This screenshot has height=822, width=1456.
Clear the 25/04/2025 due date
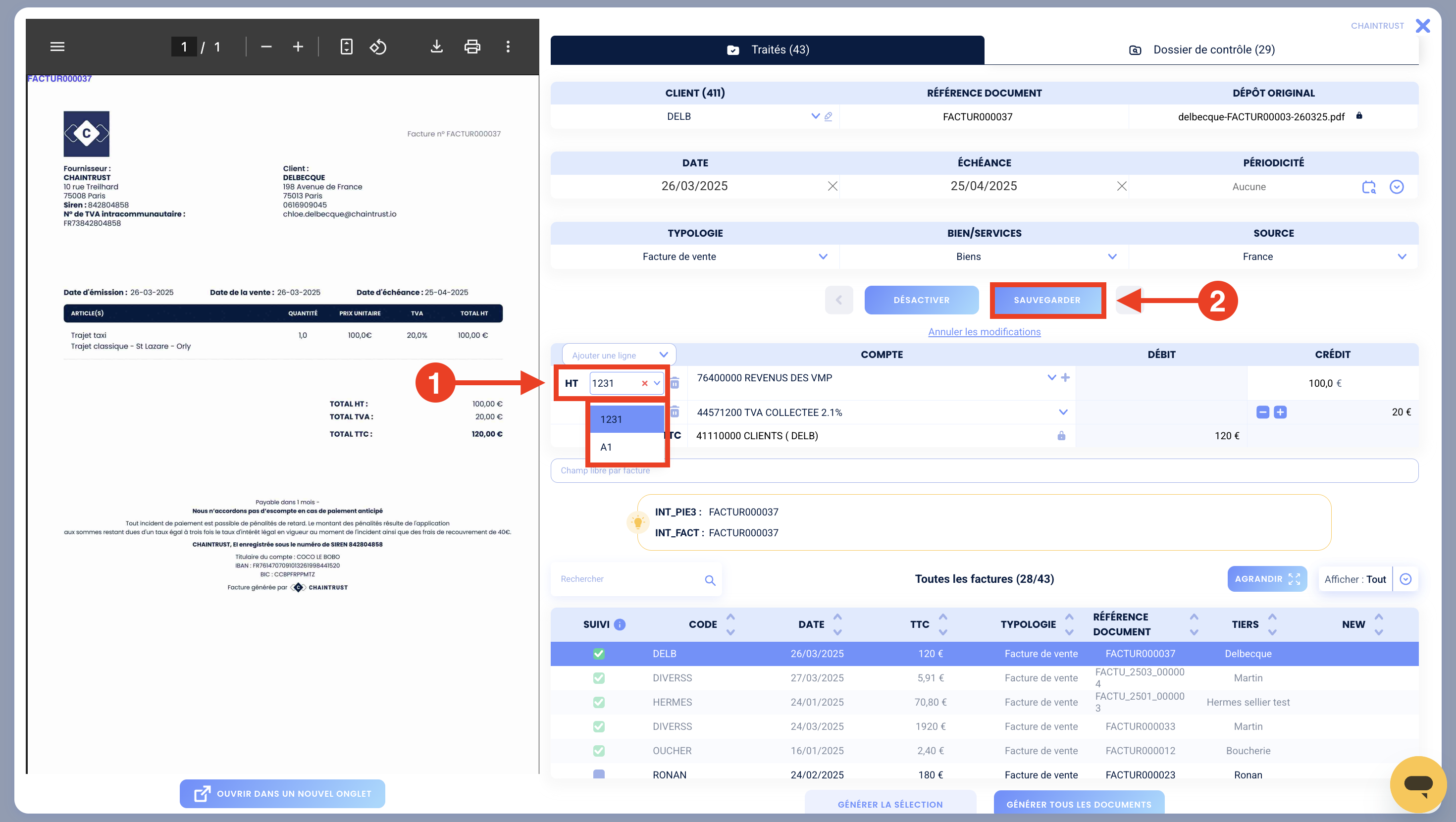coord(1122,186)
